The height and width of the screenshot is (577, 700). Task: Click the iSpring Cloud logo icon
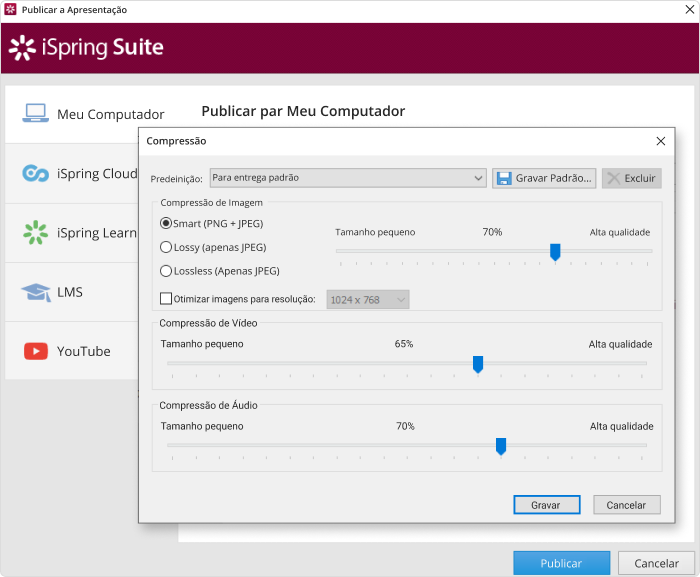click(x=35, y=173)
